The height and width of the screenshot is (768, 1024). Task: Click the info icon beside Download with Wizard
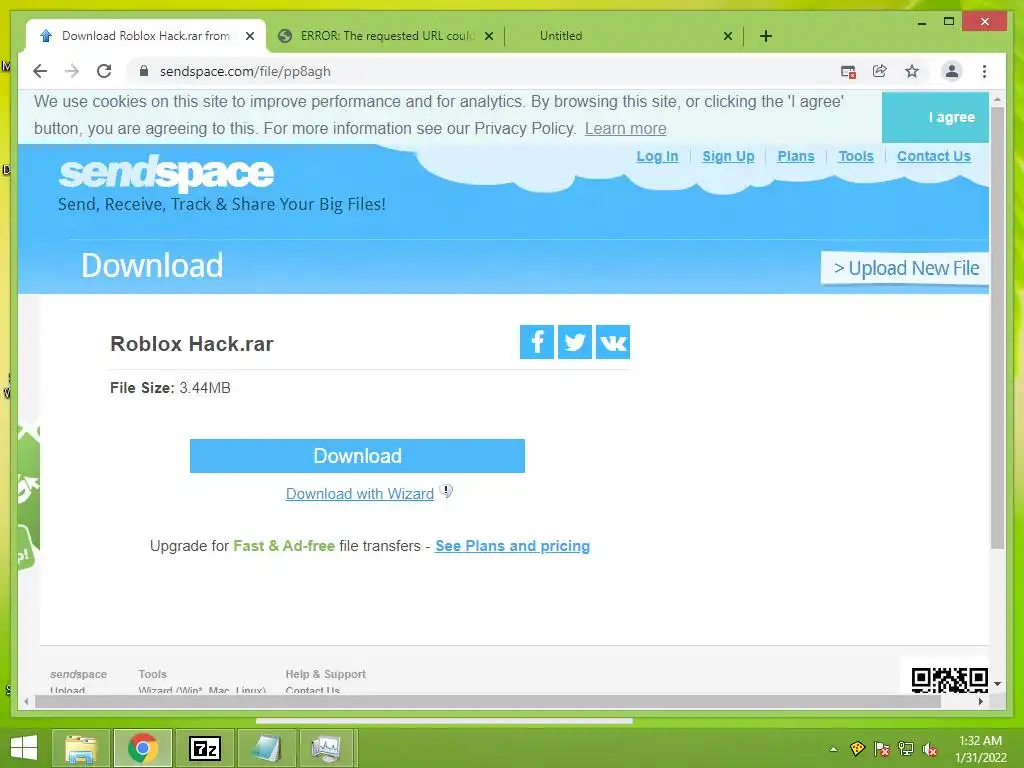446,491
